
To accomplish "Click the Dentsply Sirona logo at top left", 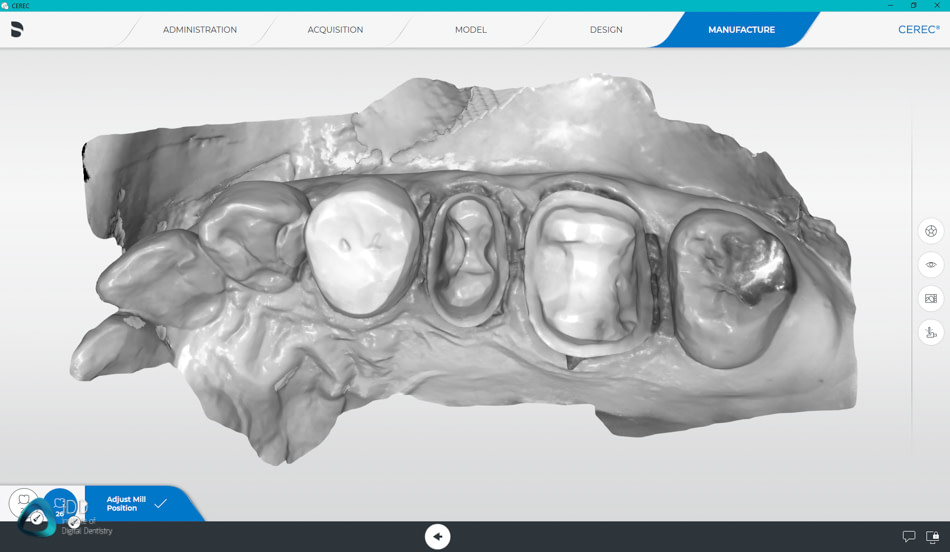I will [17, 30].
